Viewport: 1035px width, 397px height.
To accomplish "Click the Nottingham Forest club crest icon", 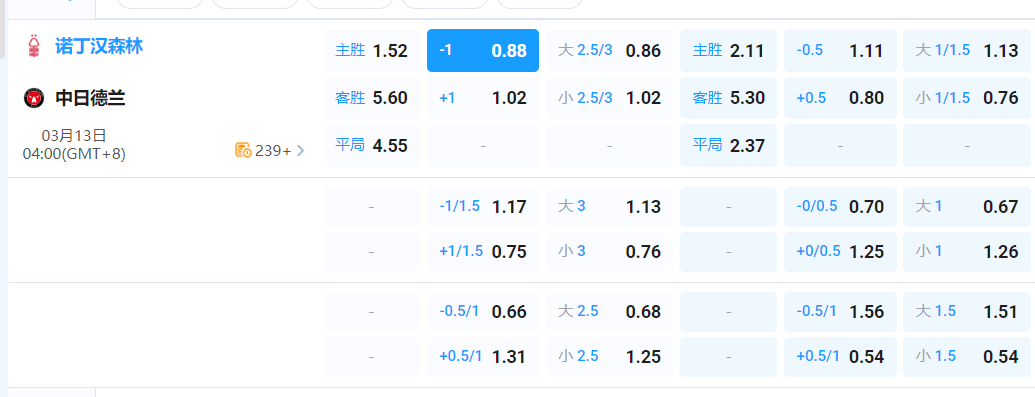I will tap(34, 46).
